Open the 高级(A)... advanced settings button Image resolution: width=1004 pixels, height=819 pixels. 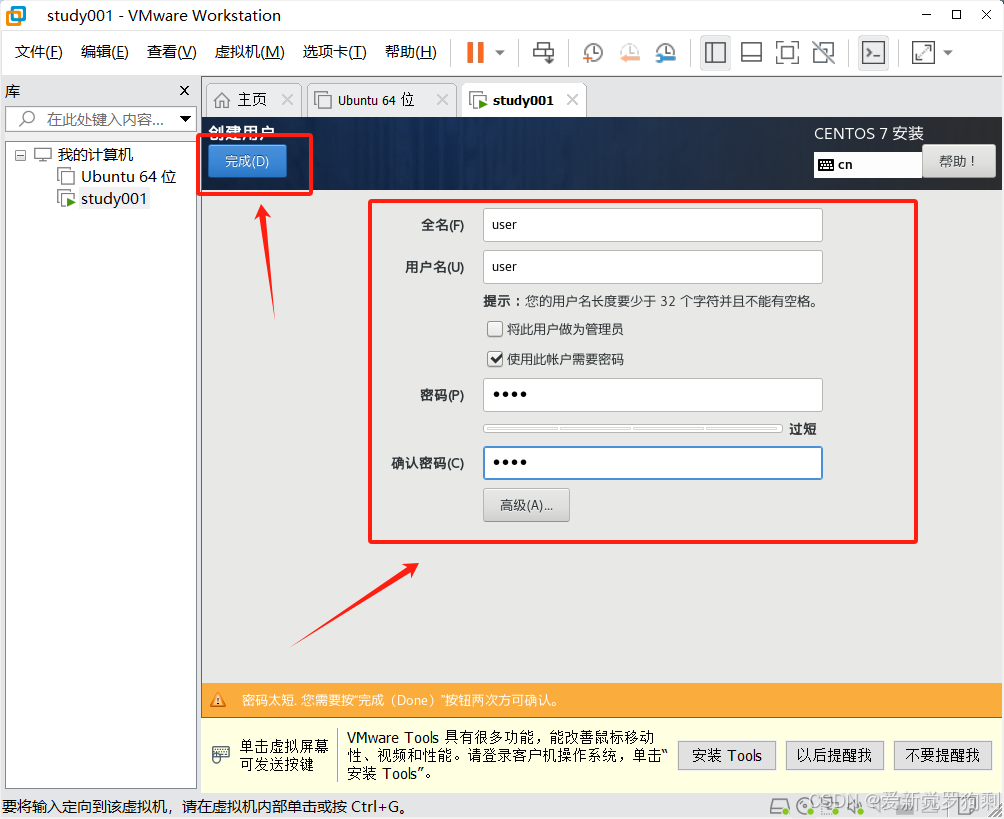[526, 505]
